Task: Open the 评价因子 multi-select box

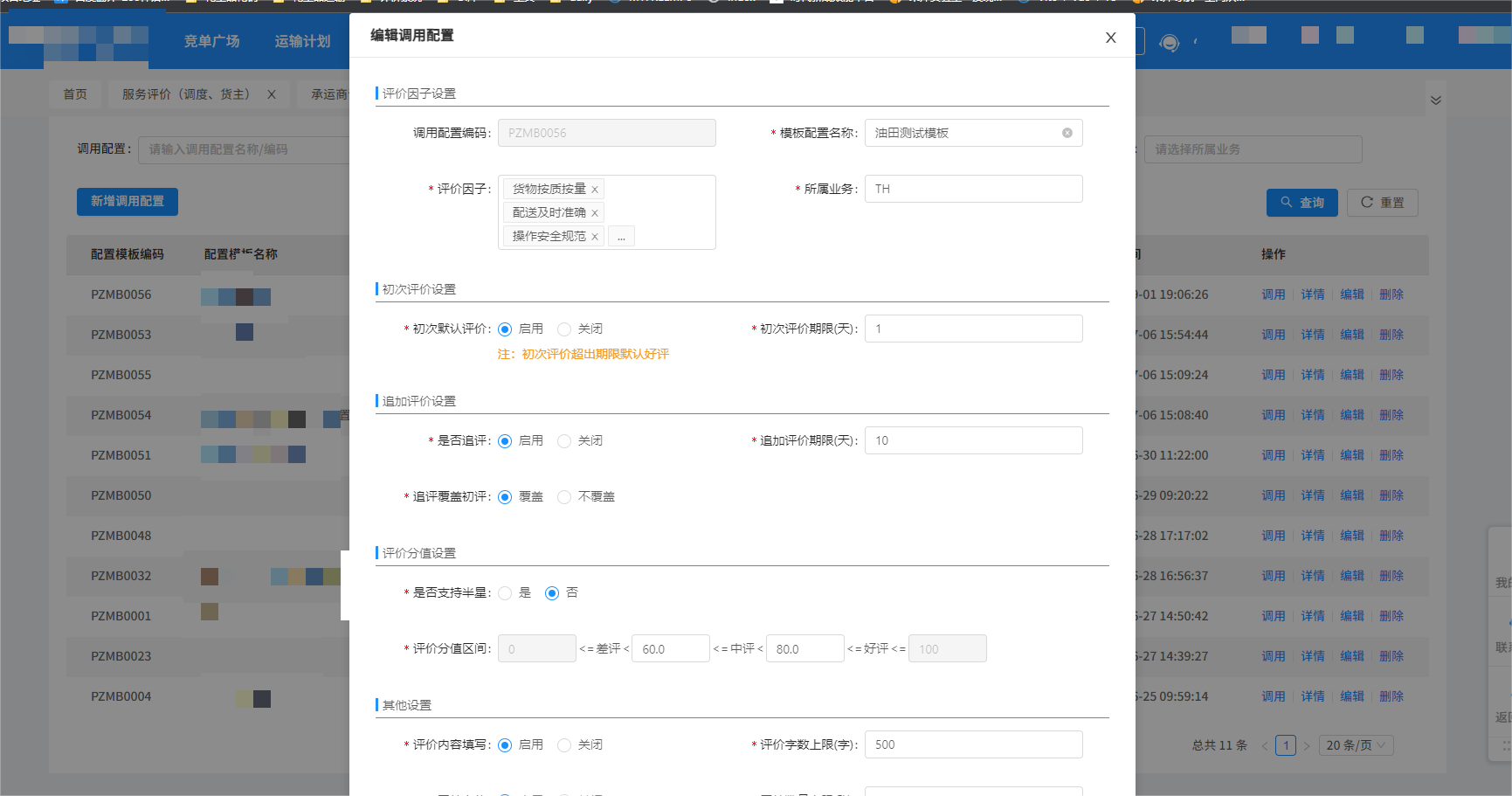Action: (606, 212)
